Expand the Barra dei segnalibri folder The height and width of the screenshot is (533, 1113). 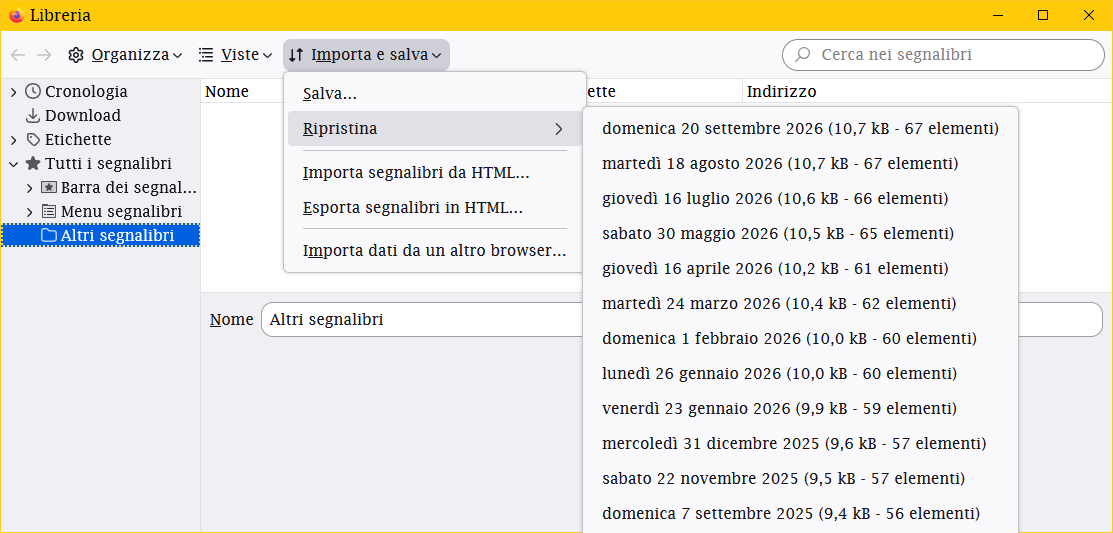click(x=29, y=188)
